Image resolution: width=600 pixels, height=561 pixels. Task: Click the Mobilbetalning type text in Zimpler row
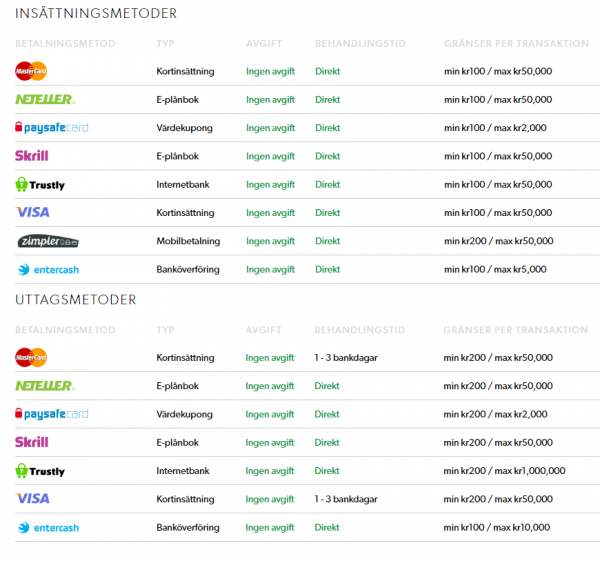tap(187, 241)
